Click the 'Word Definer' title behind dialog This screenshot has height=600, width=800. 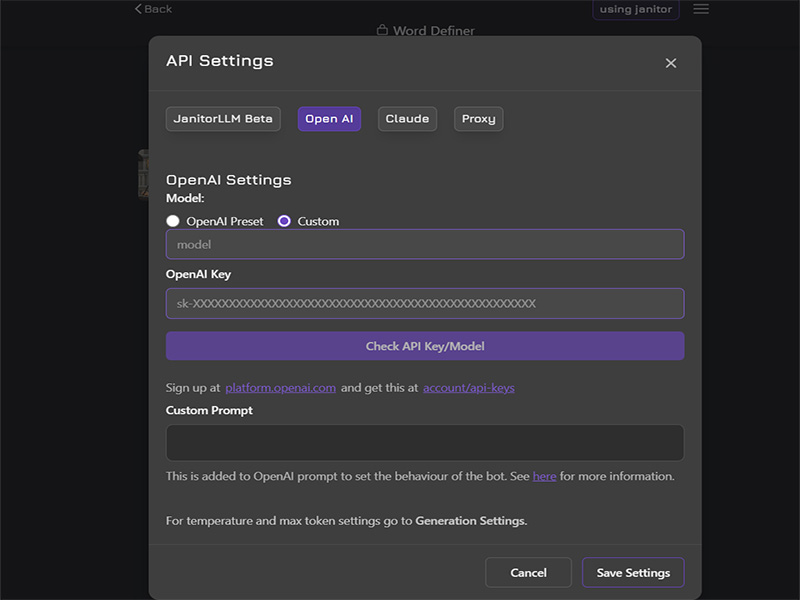click(x=434, y=31)
